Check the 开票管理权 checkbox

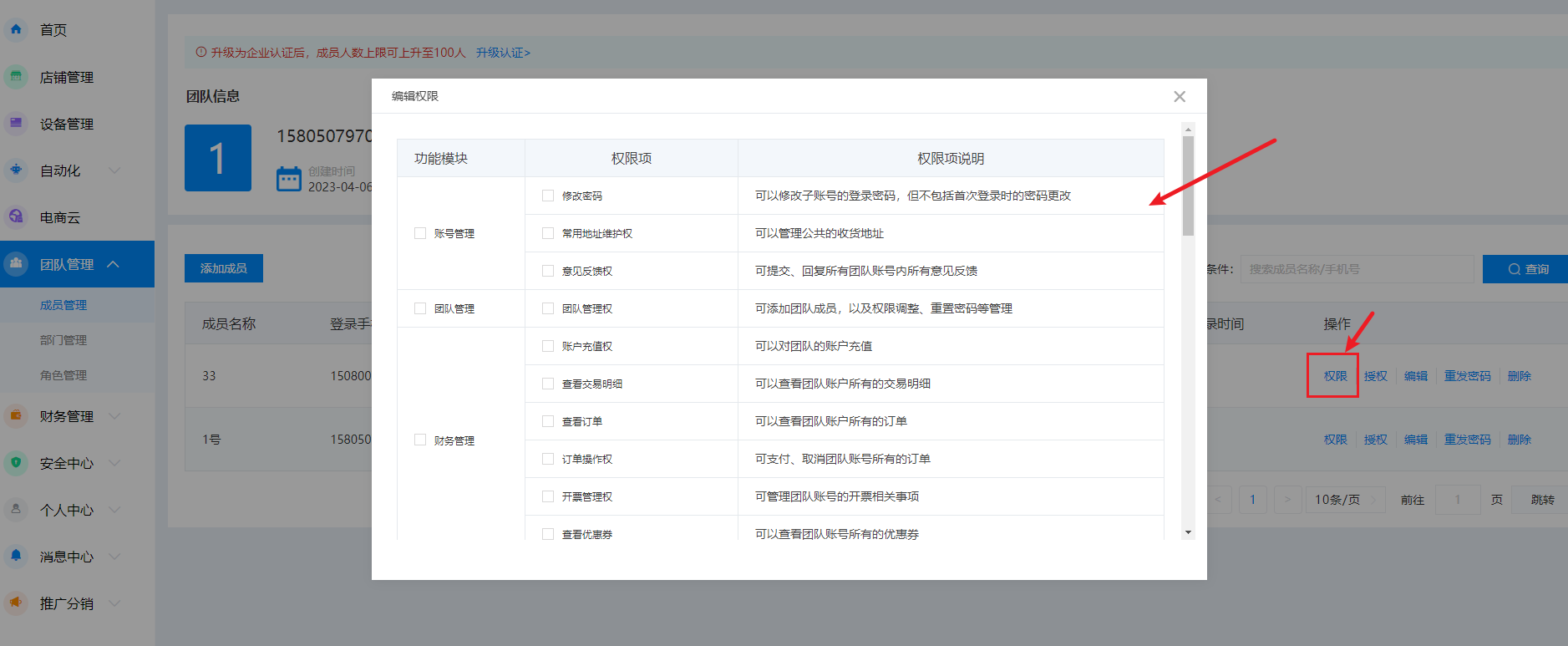click(548, 496)
